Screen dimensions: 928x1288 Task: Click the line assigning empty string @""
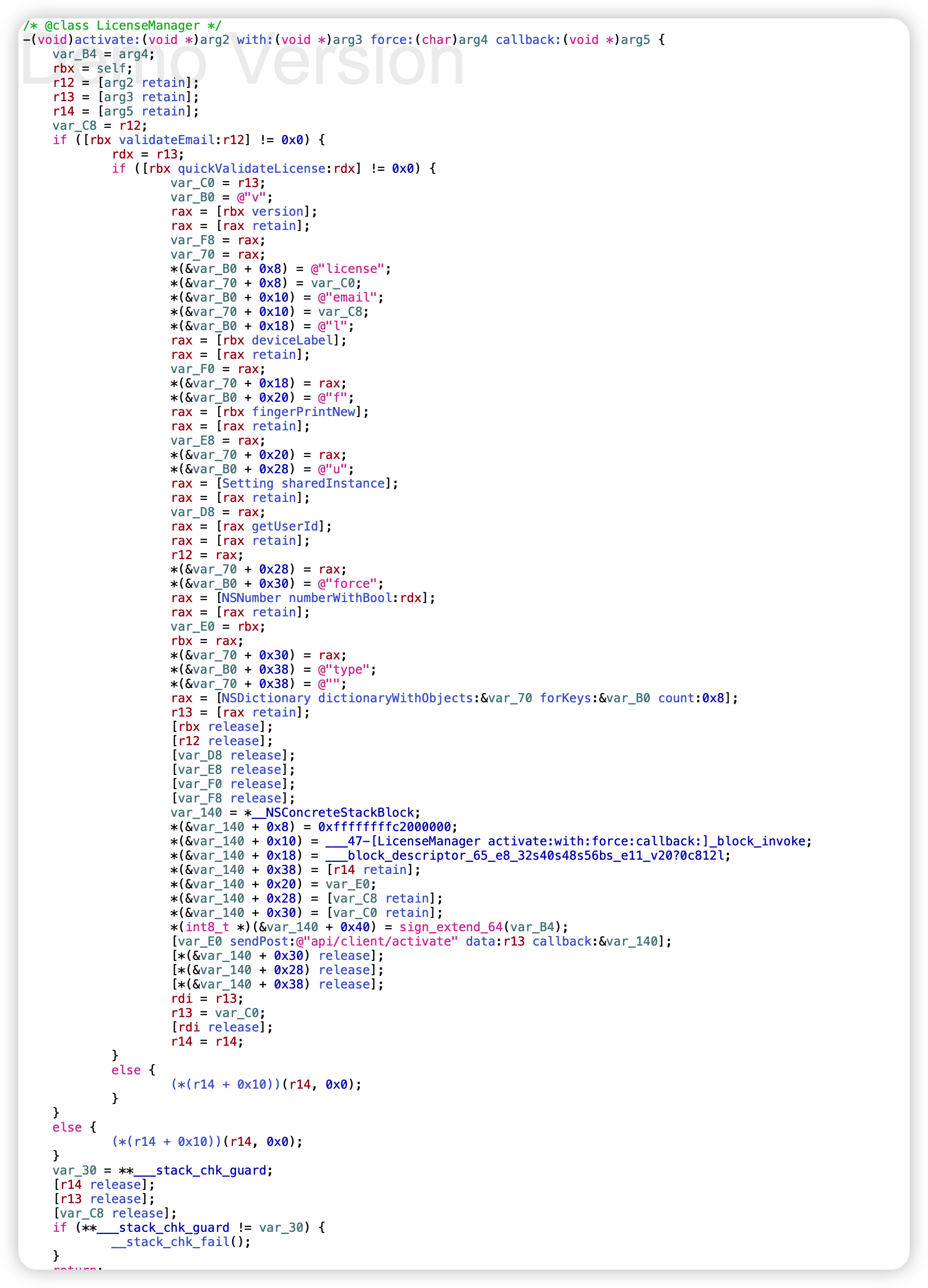pos(259,684)
